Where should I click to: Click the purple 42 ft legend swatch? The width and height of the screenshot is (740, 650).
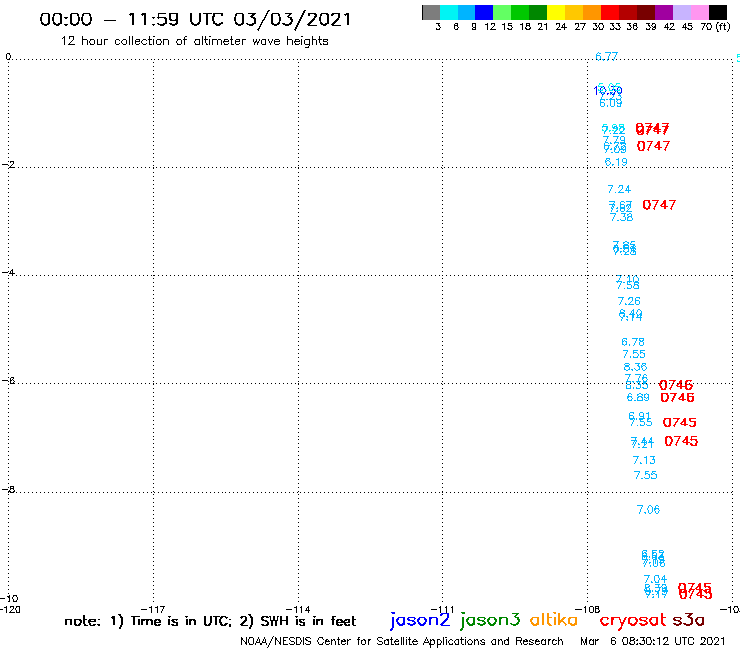(664, 12)
